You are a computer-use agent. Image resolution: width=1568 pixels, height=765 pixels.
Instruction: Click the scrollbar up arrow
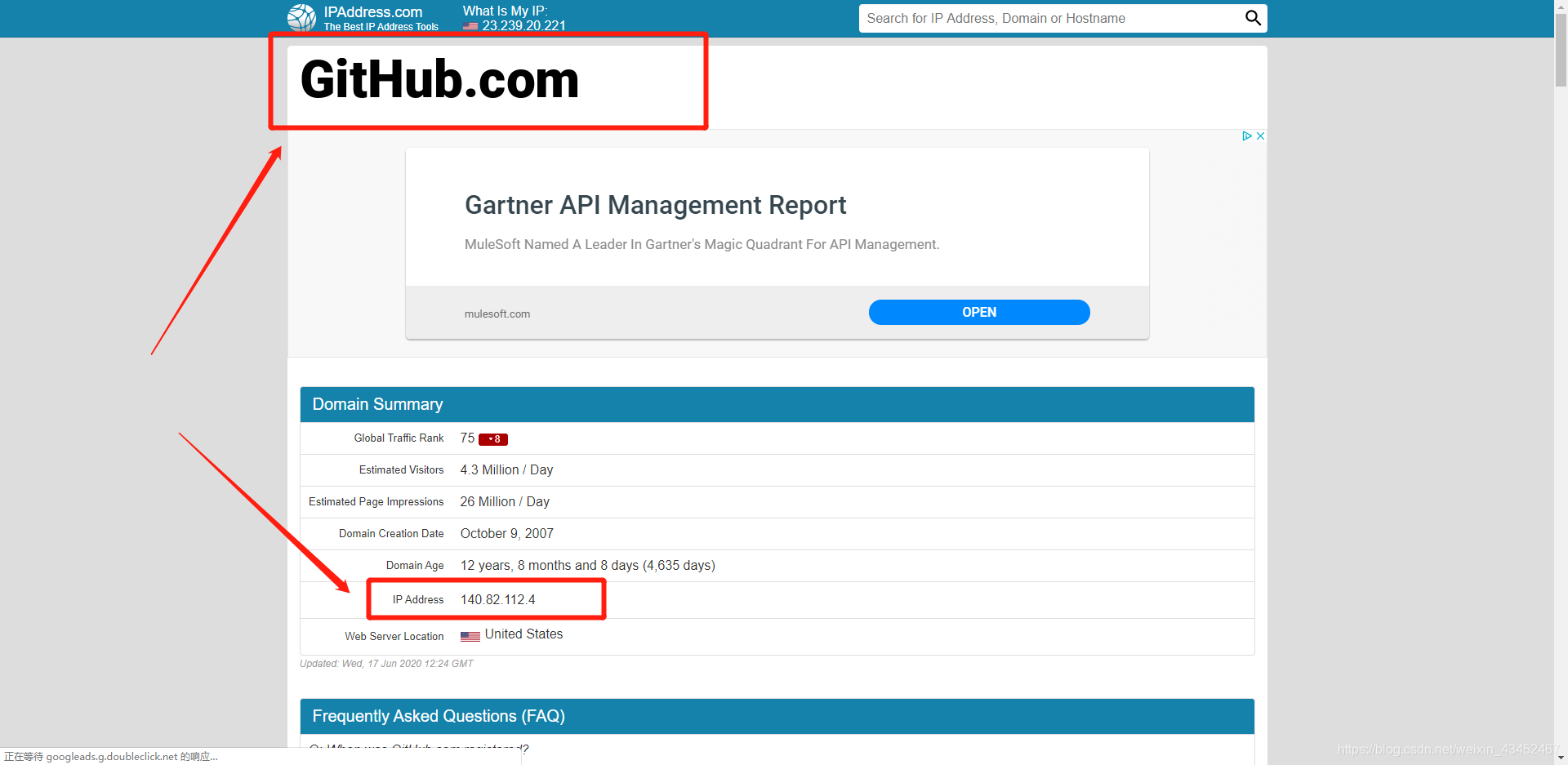1561,6
